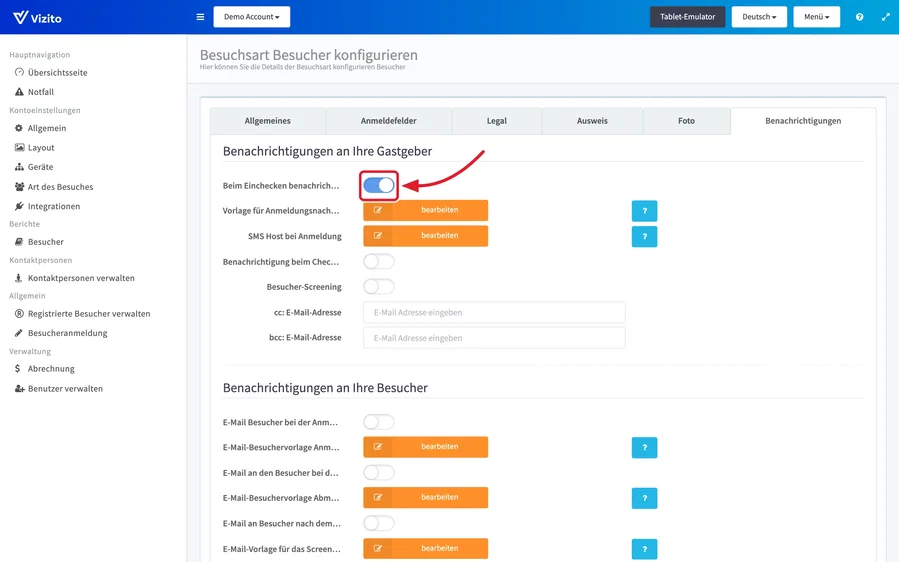Enable Benachrichtigung beim Checkout toggle
The image size is (899, 562).
(x=379, y=262)
